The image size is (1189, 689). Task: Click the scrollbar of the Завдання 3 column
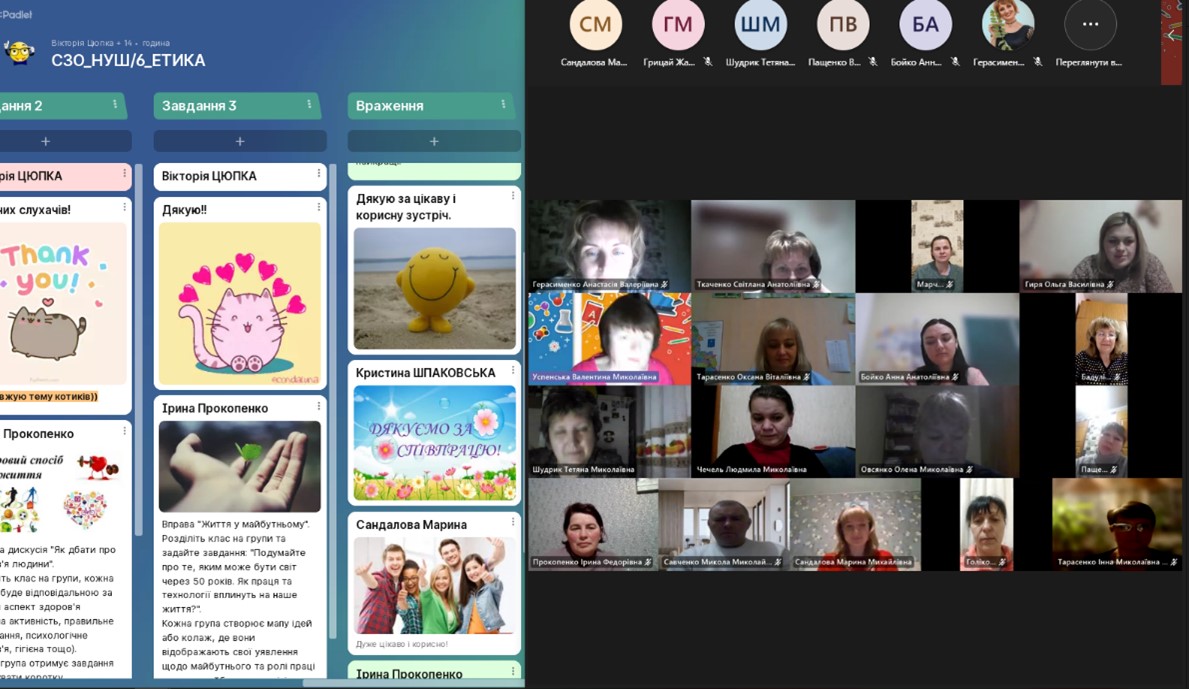tap(333, 402)
